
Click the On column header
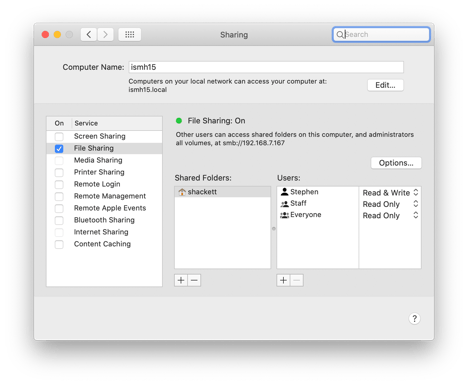[x=59, y=123]
